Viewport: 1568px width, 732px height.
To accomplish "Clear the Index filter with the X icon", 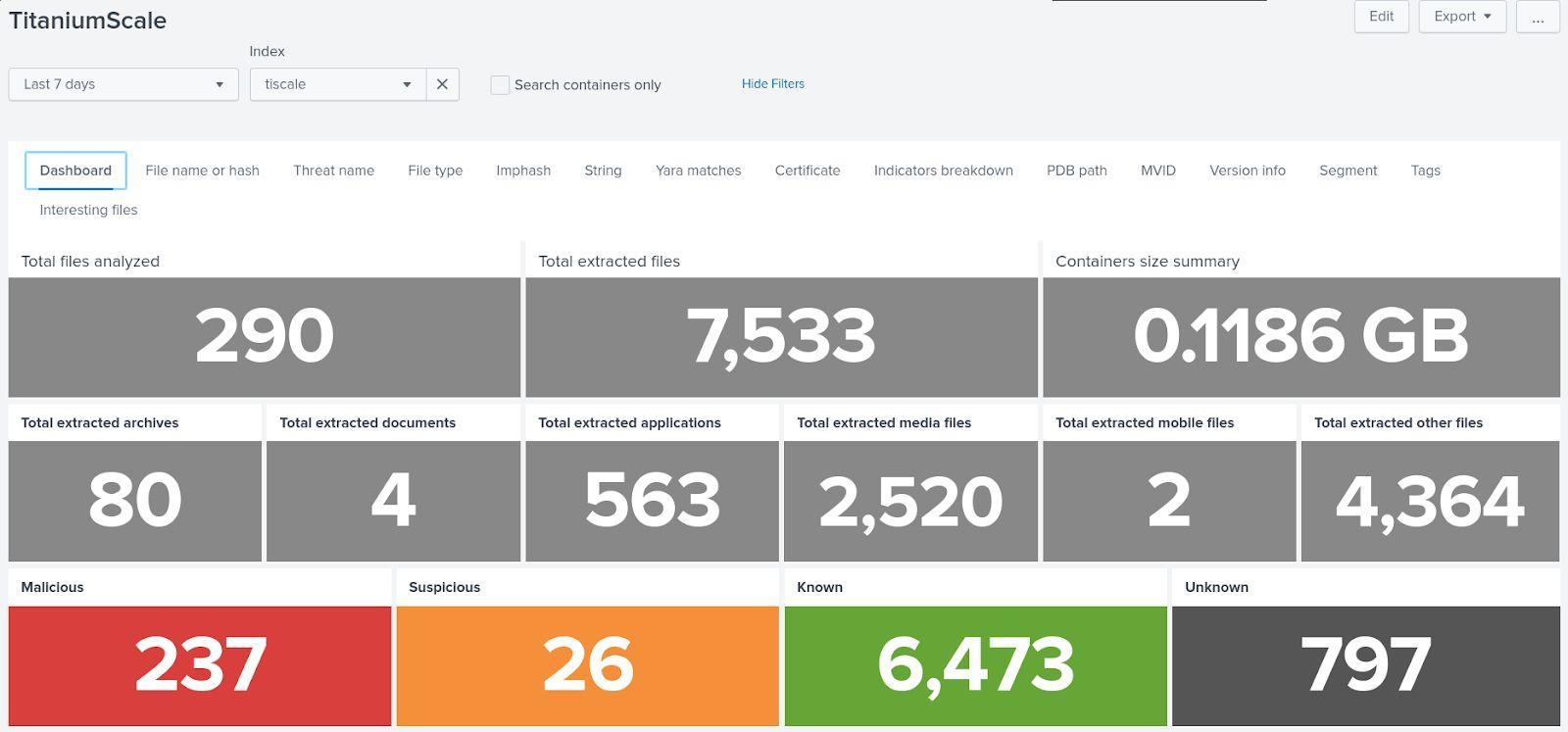I will point(442,84).
